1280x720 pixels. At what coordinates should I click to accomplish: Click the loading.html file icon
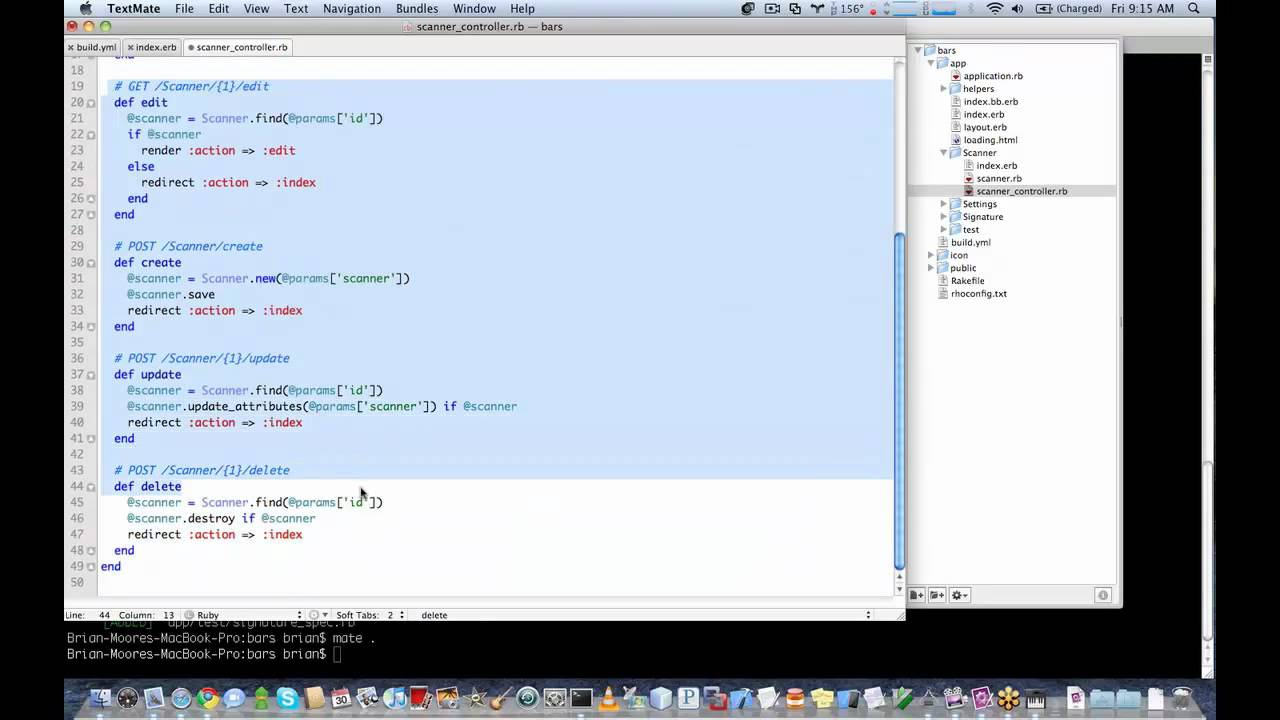[x=956, y=140]
